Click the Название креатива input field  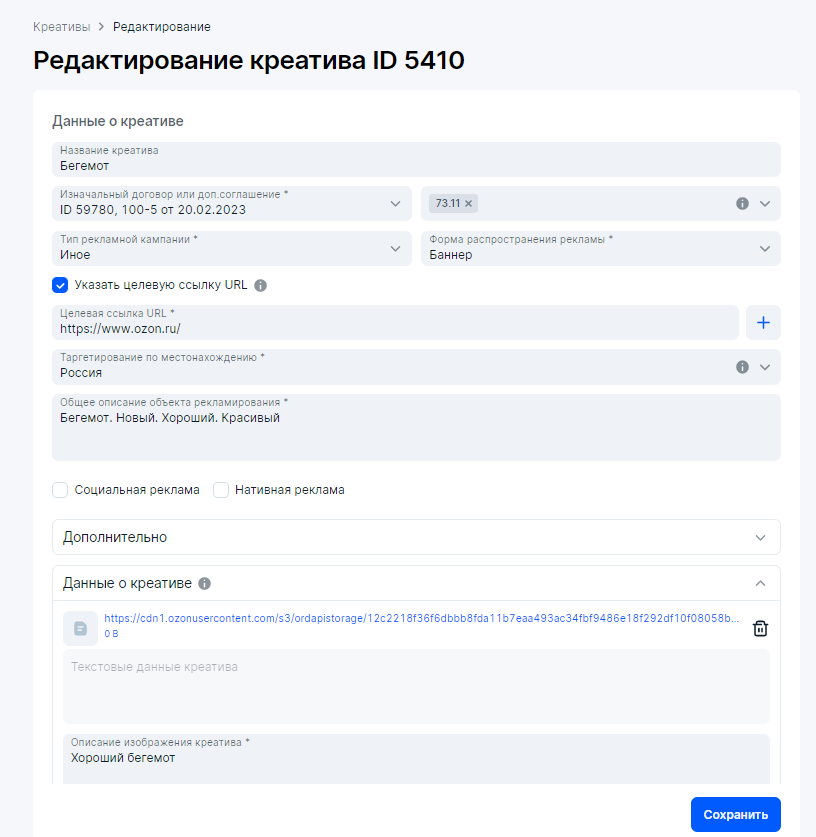coord(416,160)
